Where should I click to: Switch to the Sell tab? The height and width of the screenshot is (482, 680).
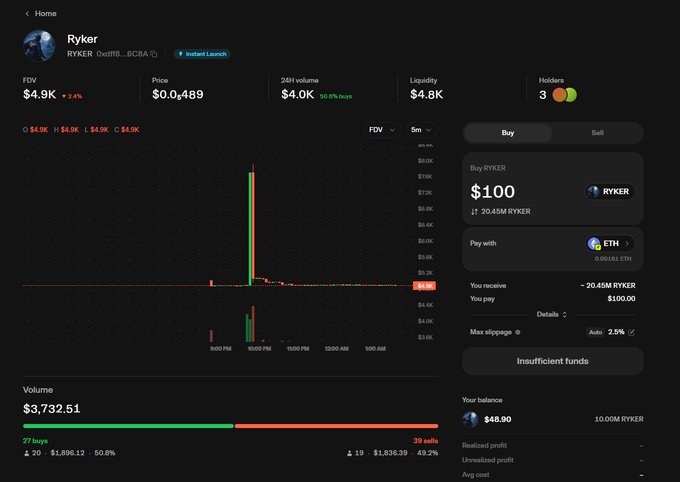[597, 133]
